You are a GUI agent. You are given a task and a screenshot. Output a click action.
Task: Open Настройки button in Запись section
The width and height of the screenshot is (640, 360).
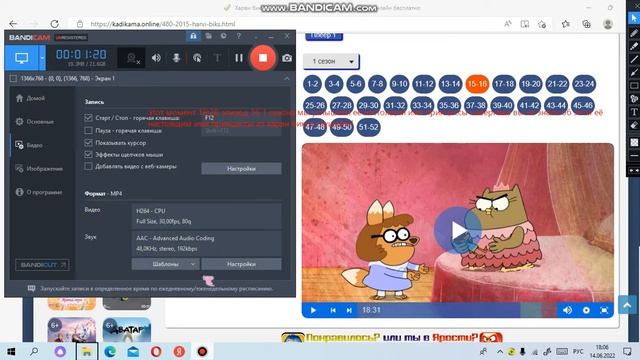tap(241, 169)
